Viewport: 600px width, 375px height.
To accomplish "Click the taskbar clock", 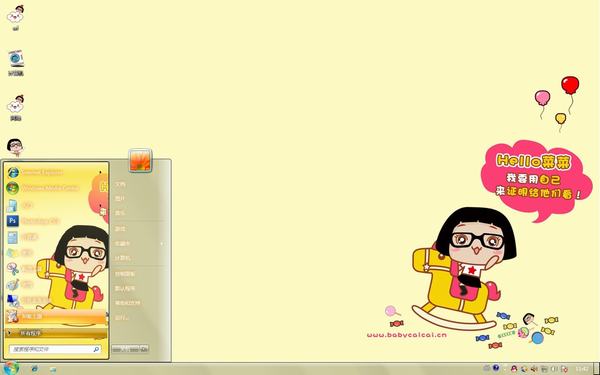I will pyautogui.click(x=582, y=369).
